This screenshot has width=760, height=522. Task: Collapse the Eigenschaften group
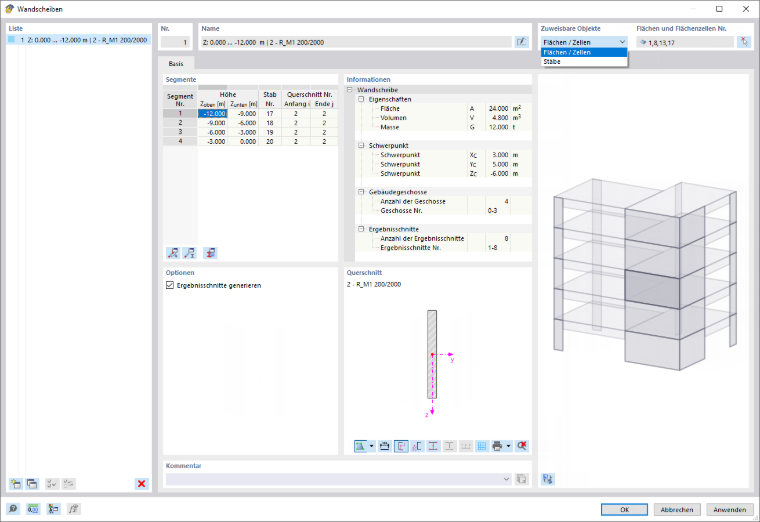[361, 99]
